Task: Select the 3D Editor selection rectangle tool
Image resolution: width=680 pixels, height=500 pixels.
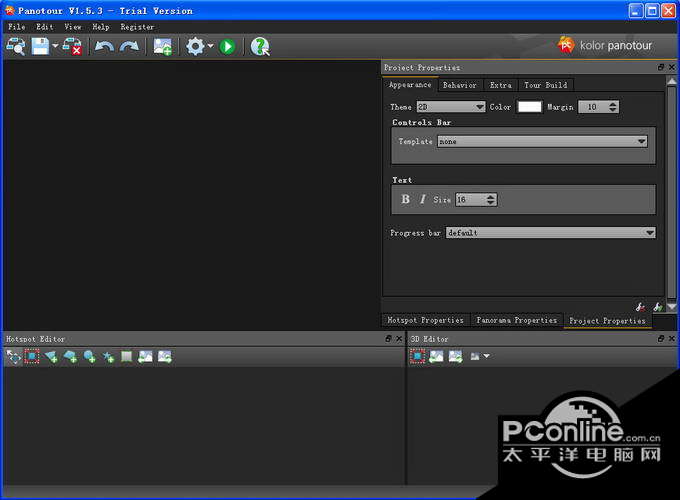Action: tap(417, 356)
